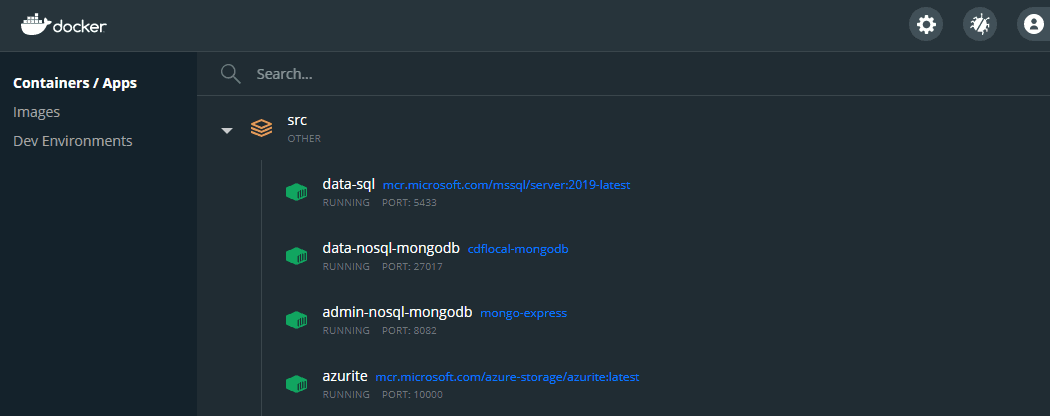This screenshot has width=1050, height=416.
Task: Click the search magnifier icon
Action: click(x=231, y=74)
